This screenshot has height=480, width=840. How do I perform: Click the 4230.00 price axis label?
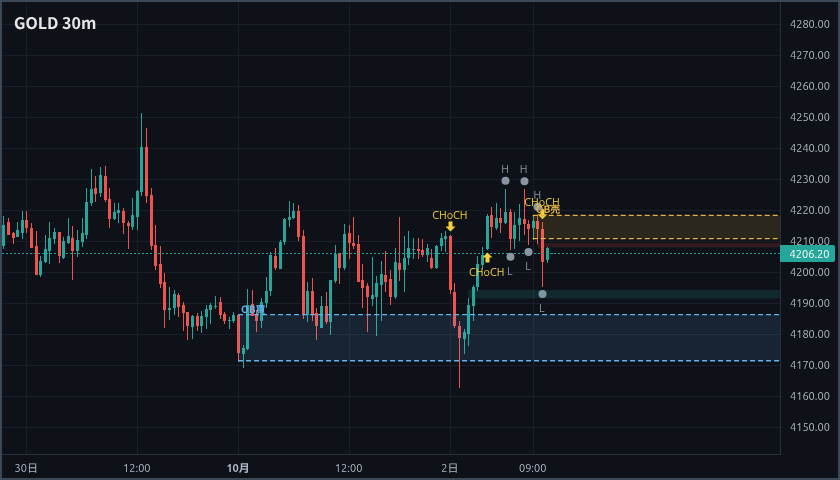(x=809, y=179)
